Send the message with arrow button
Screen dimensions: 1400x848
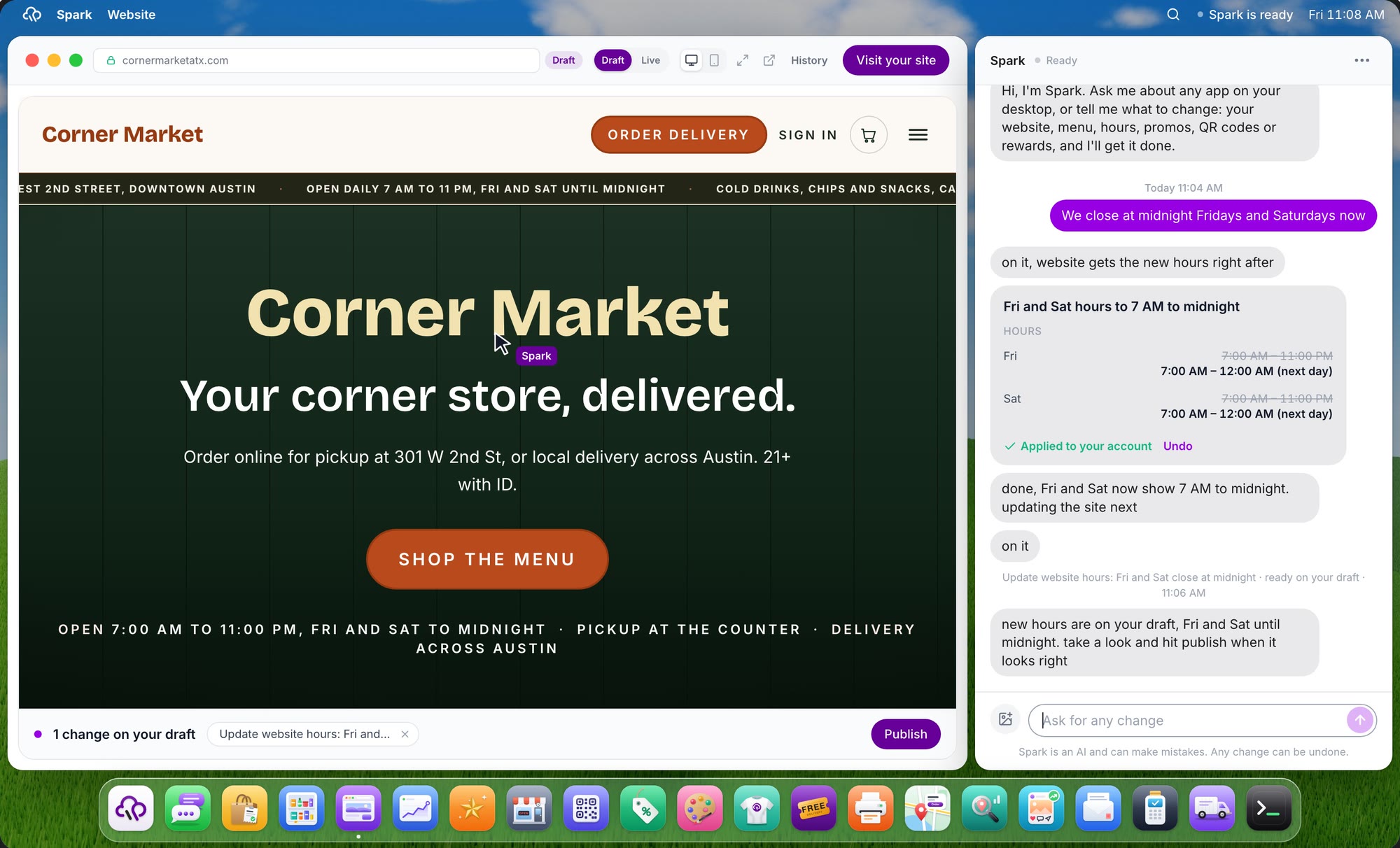click(x=1359, y=720)
